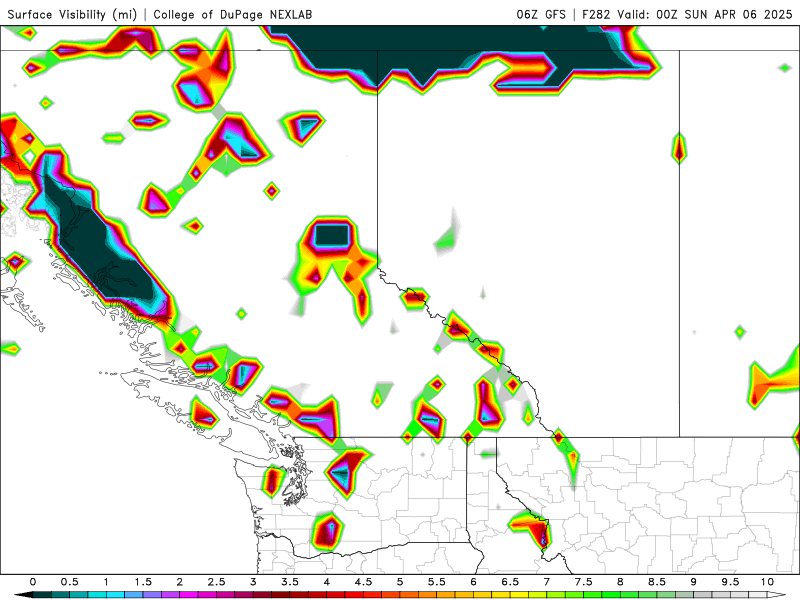Click the '2' color scale label

point(180,582)
